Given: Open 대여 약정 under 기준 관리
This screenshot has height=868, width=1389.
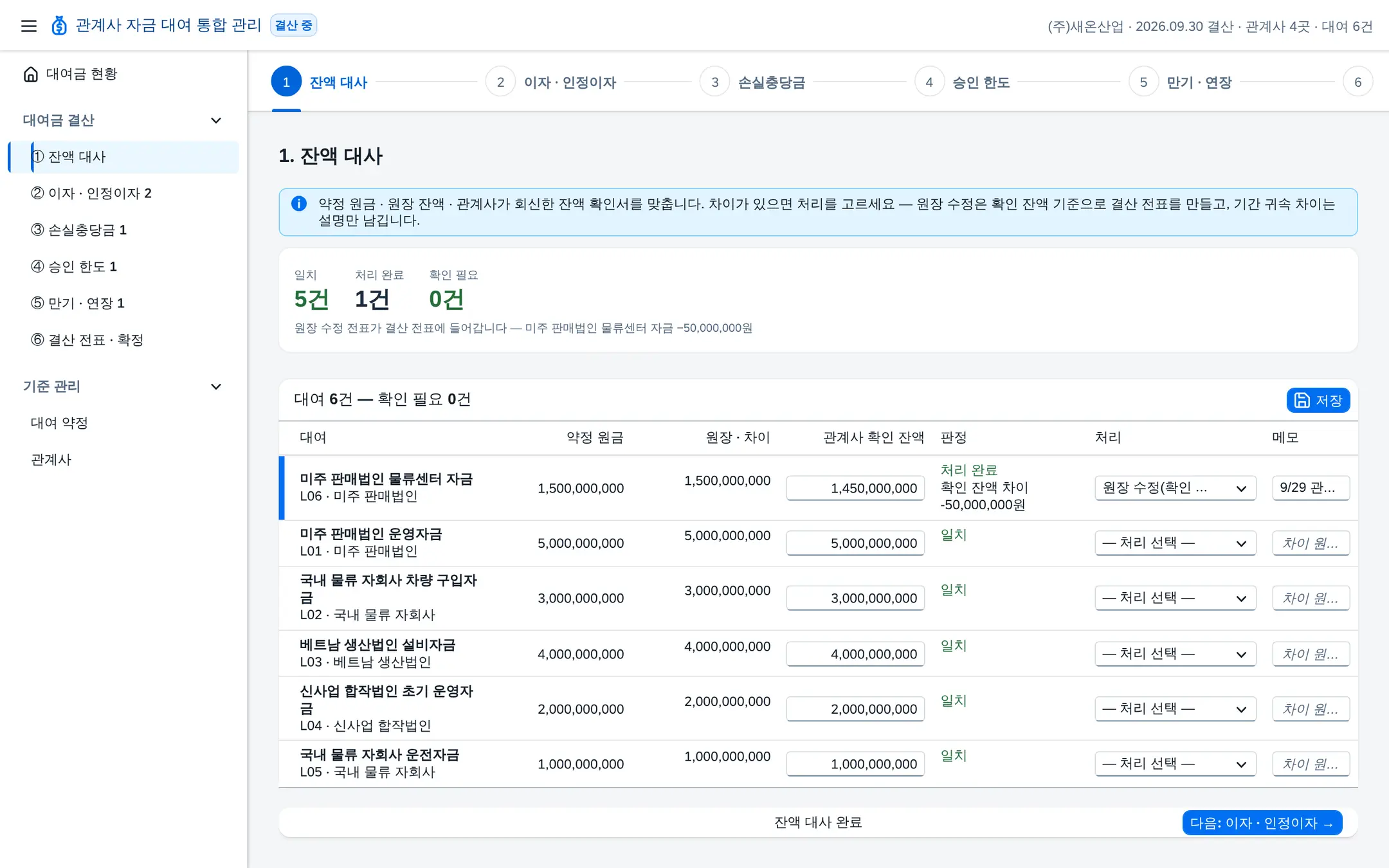Looking at the screenshot, I should (x=123, y=423).
